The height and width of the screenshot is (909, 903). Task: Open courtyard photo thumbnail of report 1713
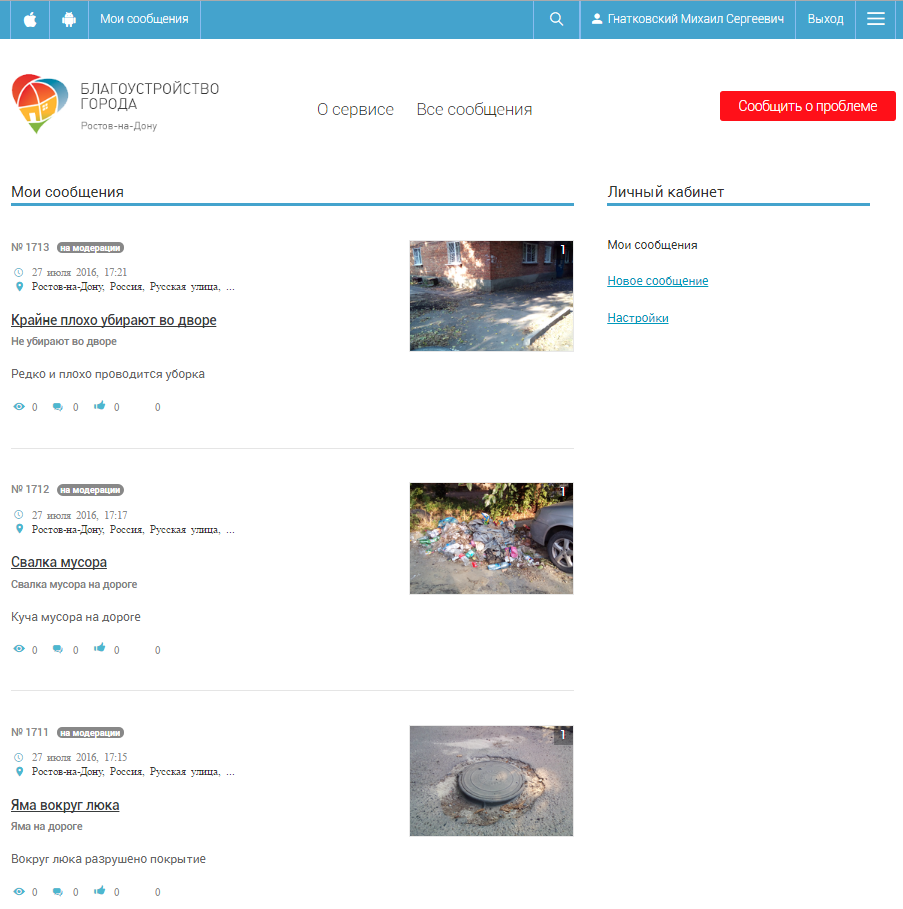click(491, 296)
